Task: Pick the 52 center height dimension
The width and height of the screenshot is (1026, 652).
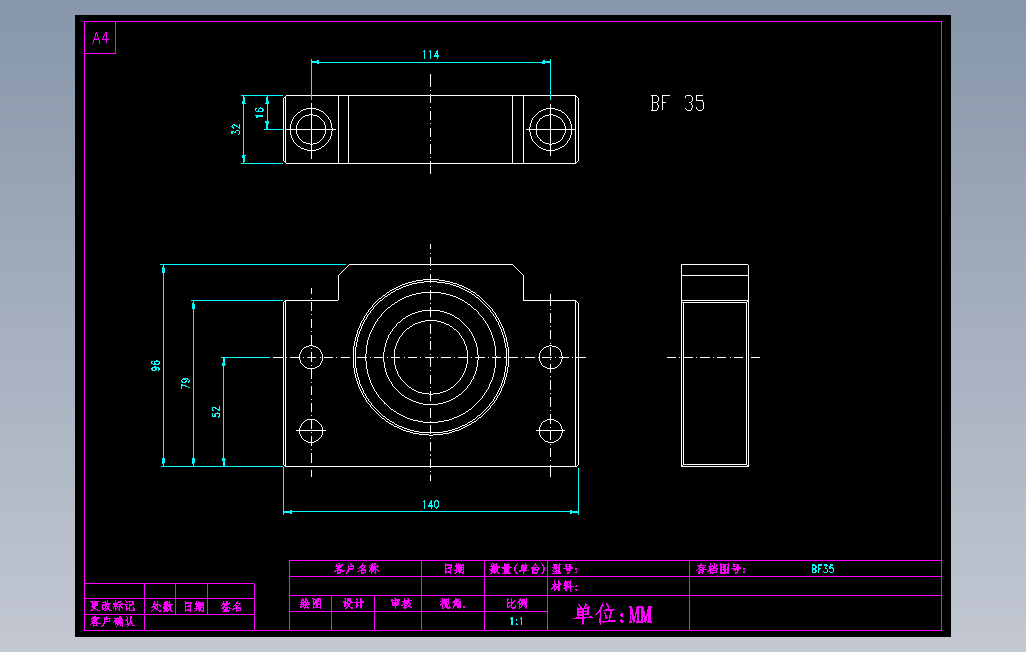Action: 216,412
